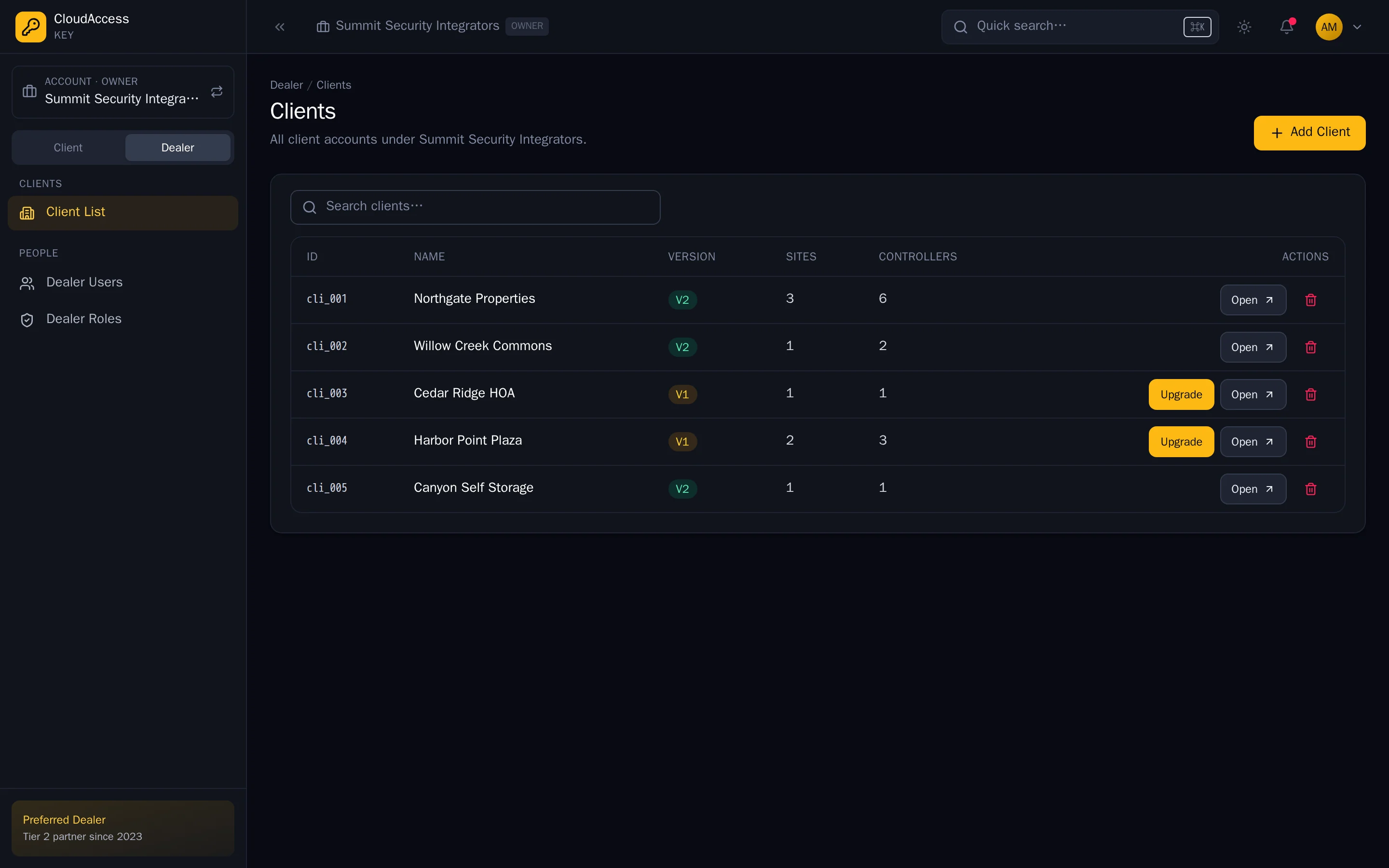
Task: Click the V1 badge for Cedar Ridge HOA
Action: pos(682,394)
